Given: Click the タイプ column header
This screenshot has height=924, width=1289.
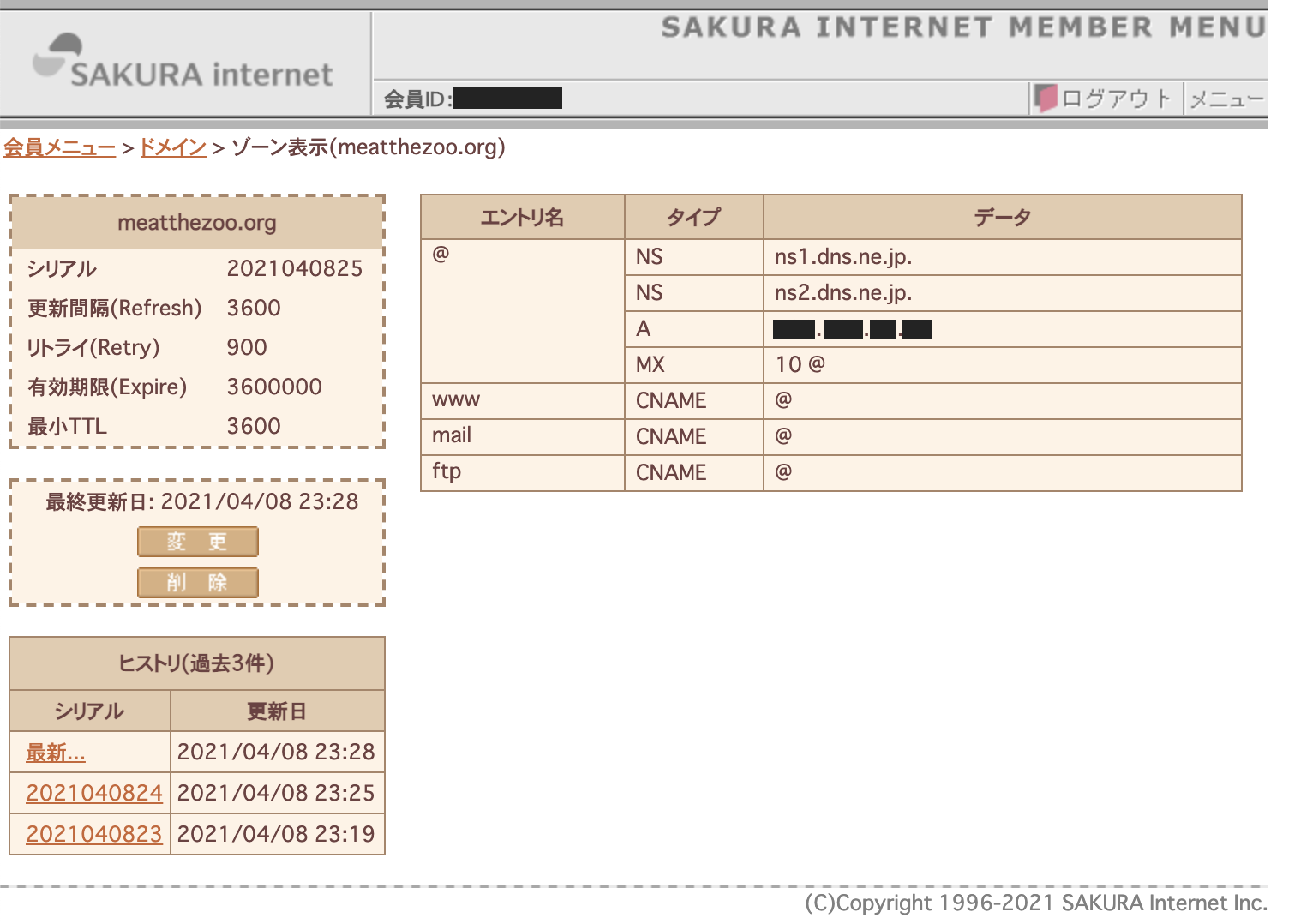Looking at the screenshot, I should pos(694,218).
